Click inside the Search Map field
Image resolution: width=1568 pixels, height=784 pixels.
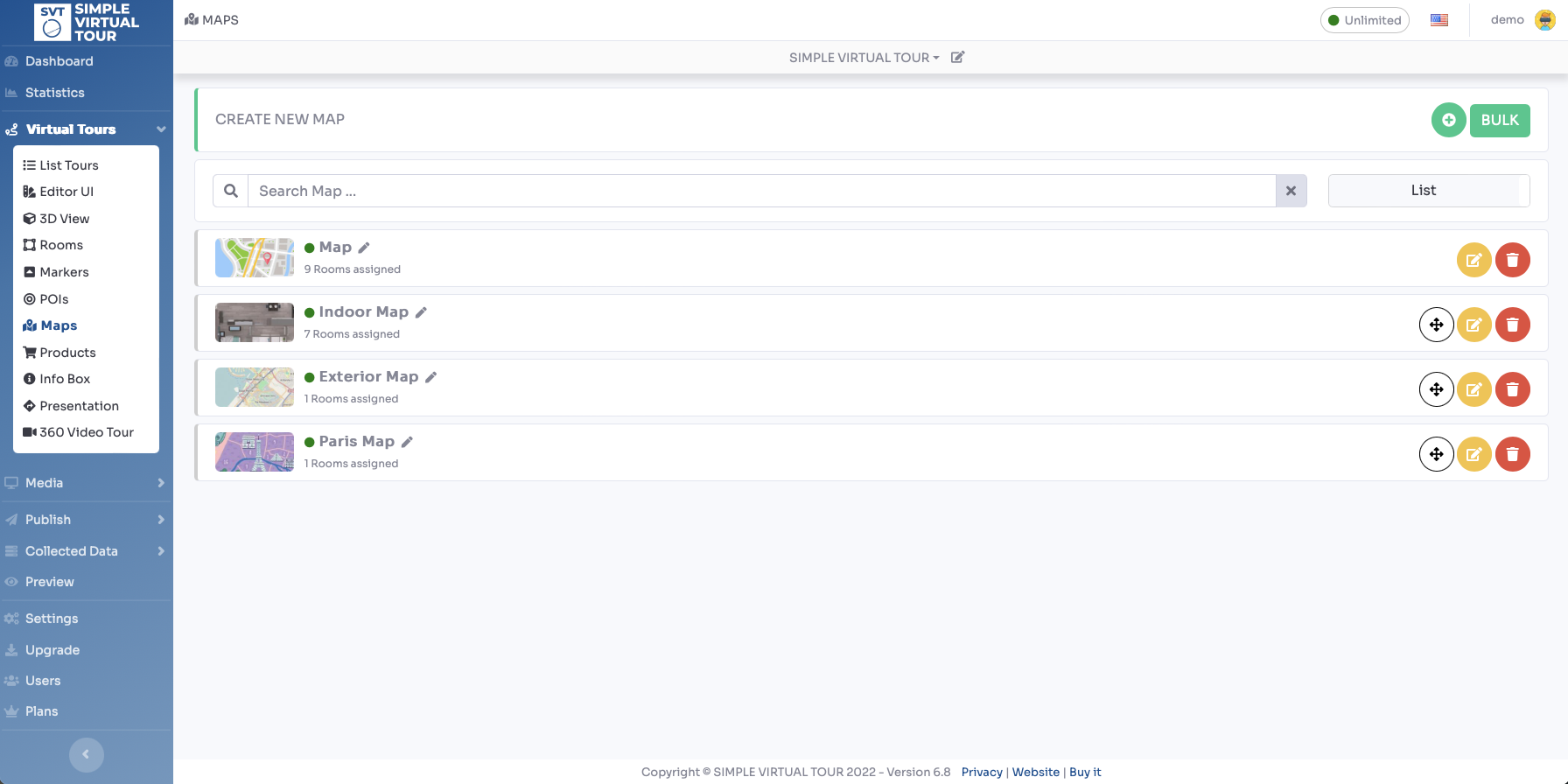[x=761, y=191]
